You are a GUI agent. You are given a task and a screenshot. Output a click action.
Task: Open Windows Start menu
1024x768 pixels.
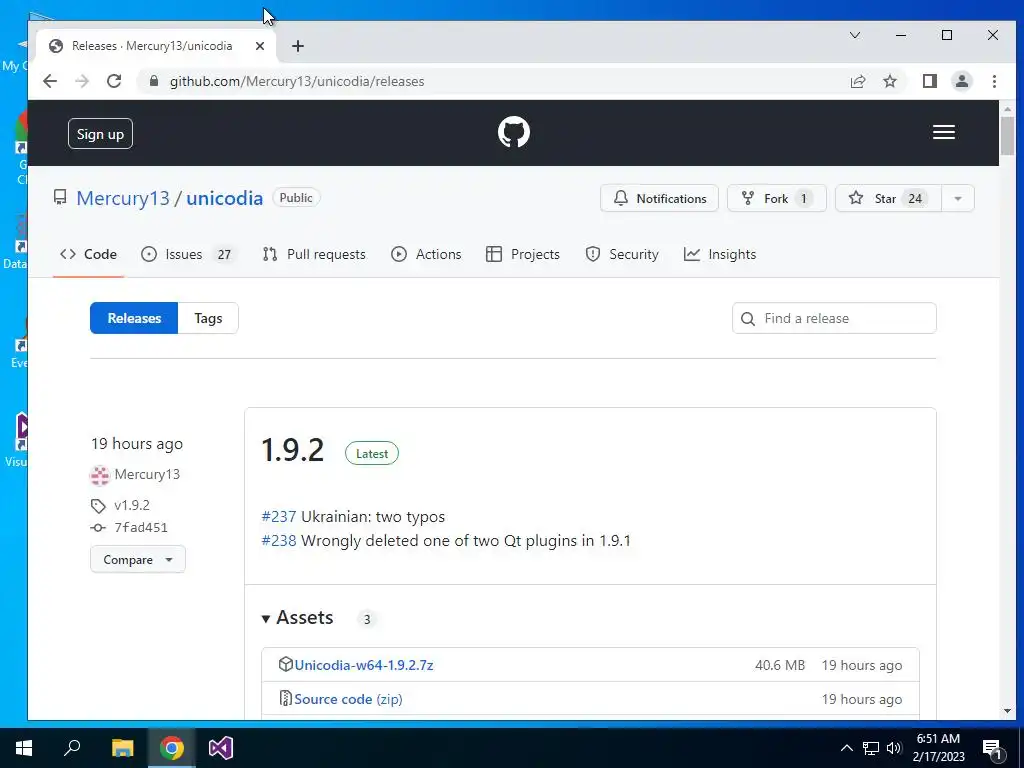[24, 748]
